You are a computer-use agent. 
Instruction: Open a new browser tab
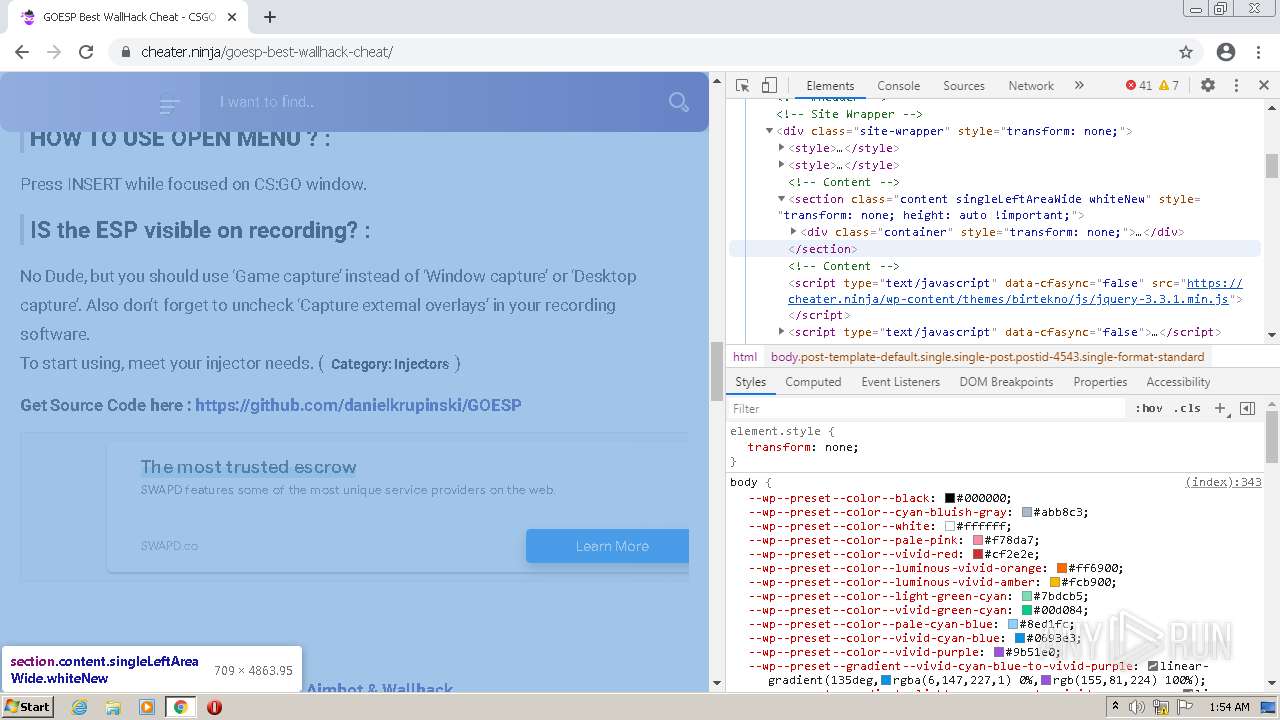270,17
